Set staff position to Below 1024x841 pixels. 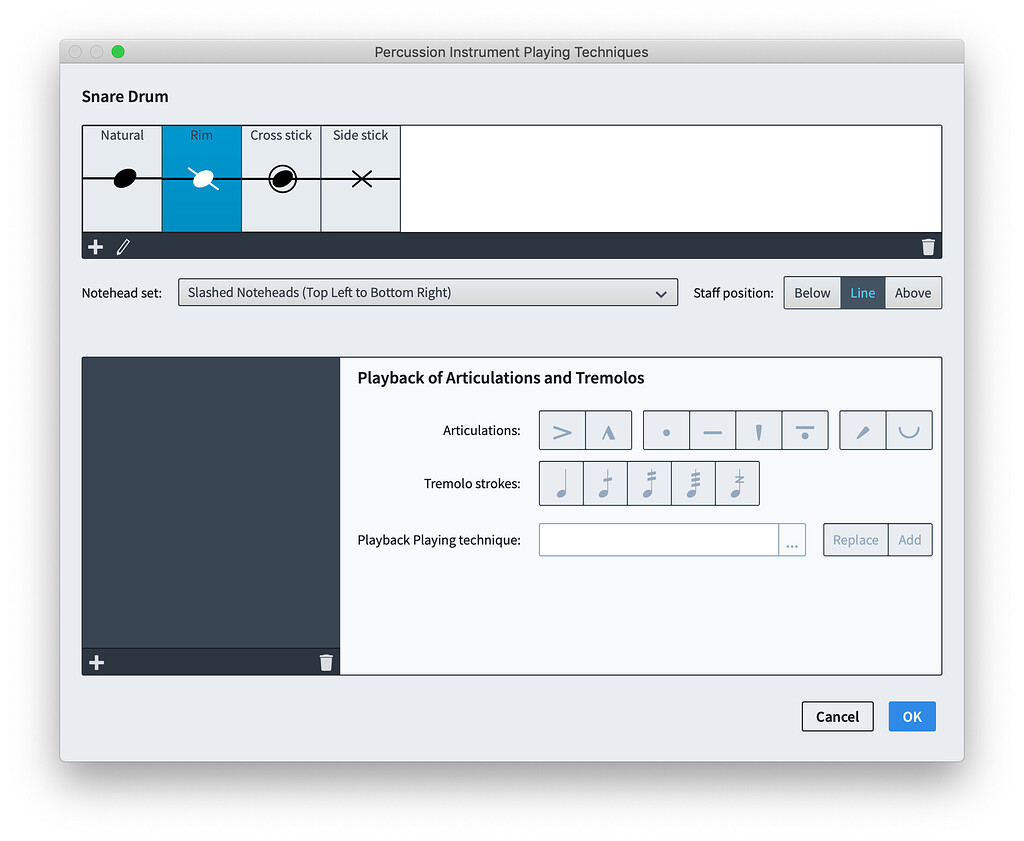[x=812, y=292]
